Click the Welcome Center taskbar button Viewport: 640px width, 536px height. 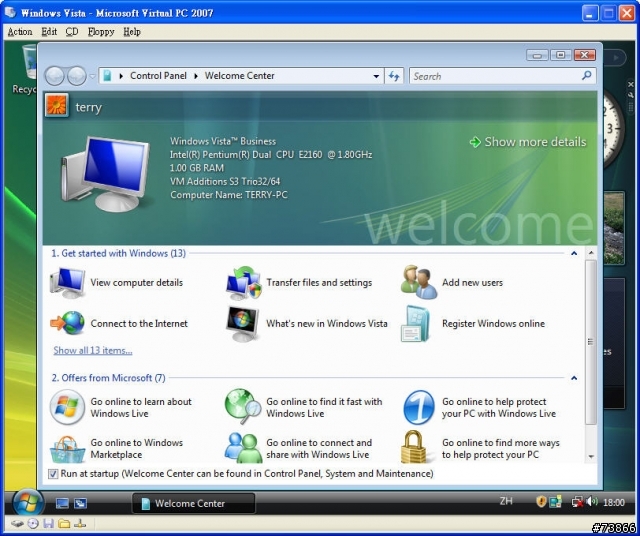194,503
